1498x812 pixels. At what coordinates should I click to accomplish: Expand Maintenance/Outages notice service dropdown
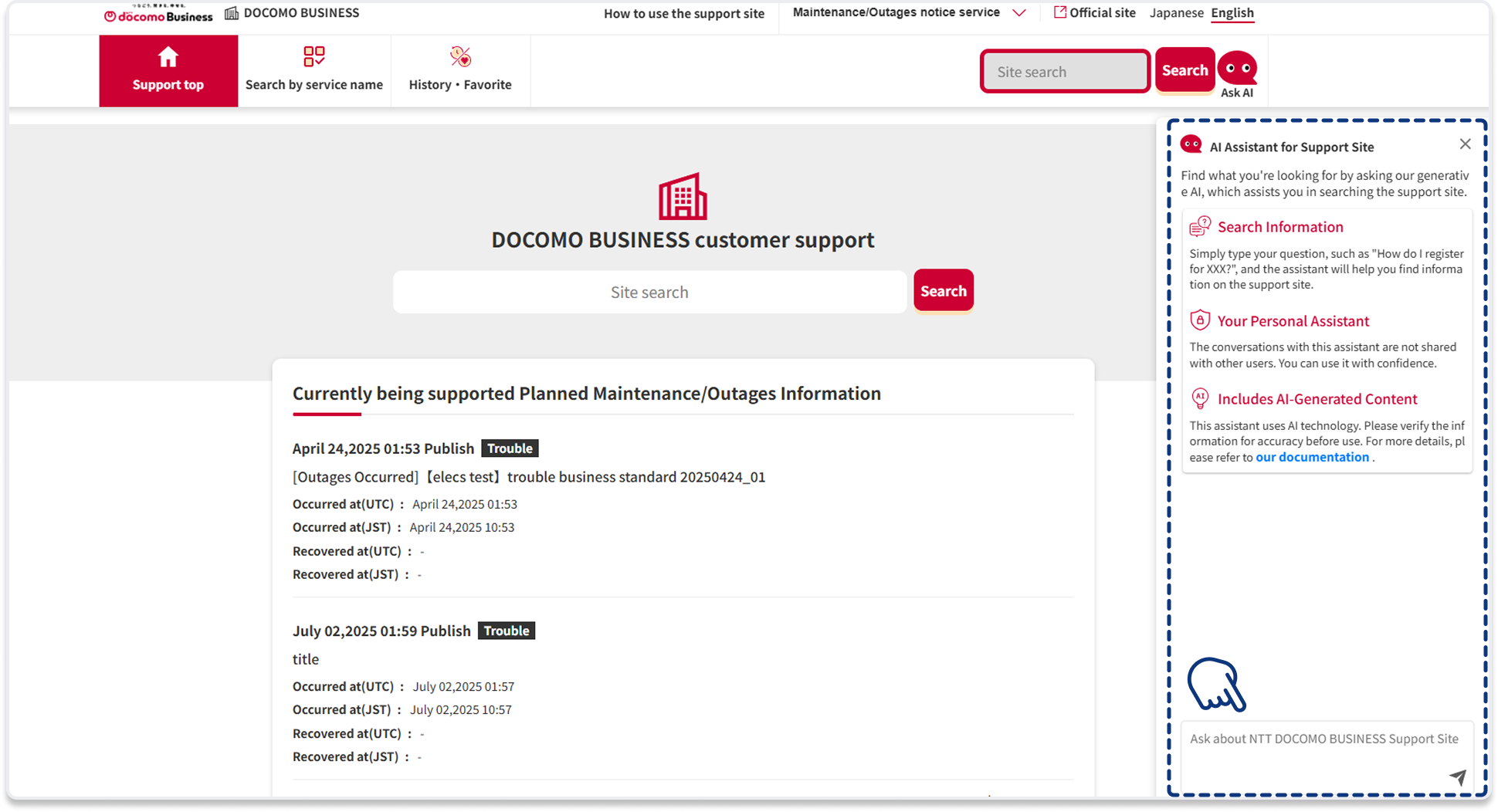tap(1019, 13)
